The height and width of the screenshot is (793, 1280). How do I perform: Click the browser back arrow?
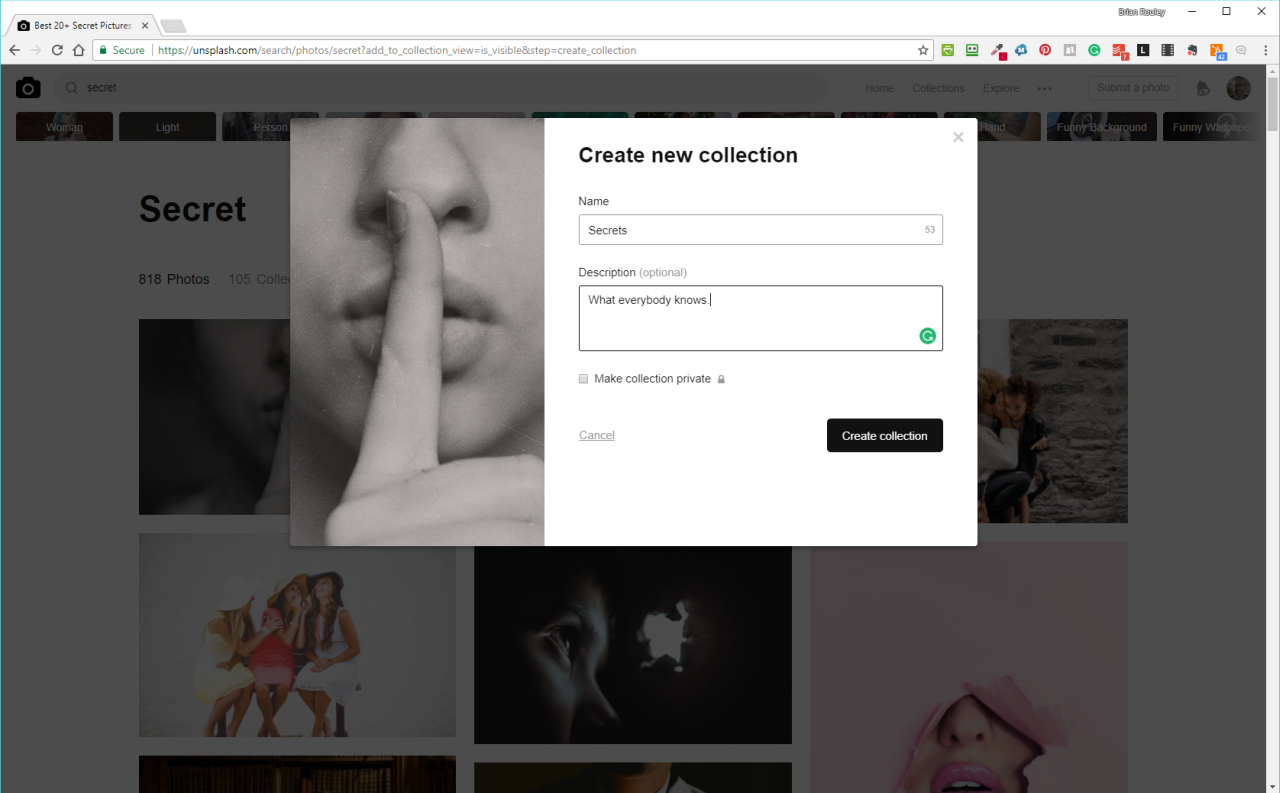[x=14, y=50]
